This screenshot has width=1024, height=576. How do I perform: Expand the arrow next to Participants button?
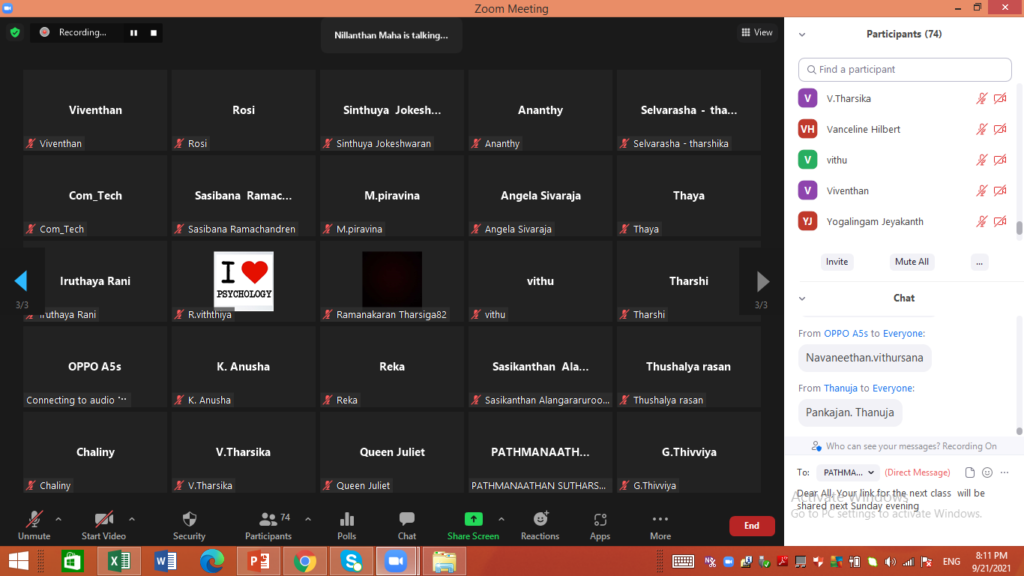(x=308, y=520)
